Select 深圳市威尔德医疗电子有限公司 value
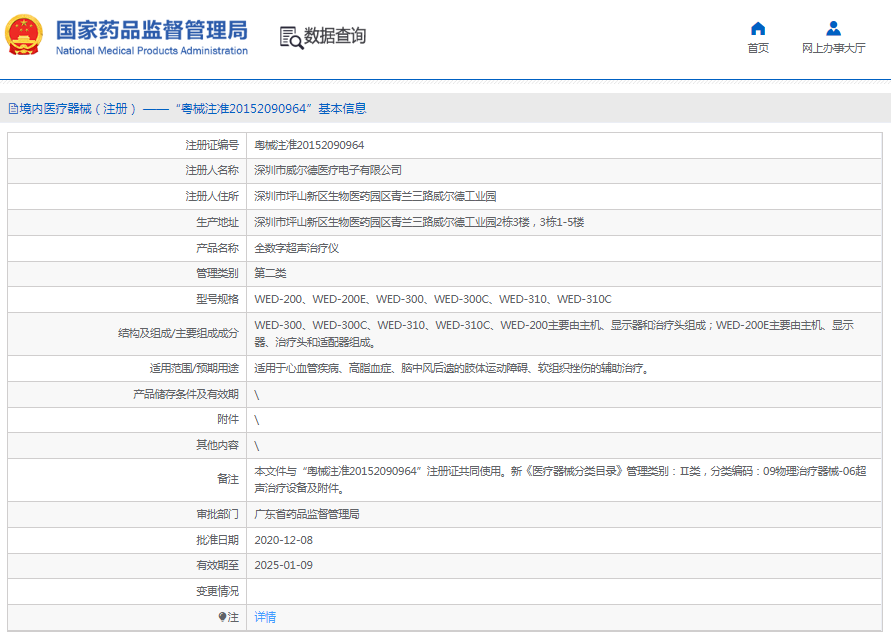 point(328,170)
